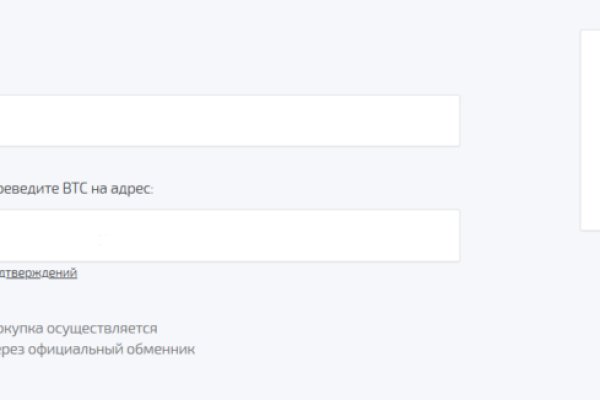Click the "переведите BTC на адрес:" label
600x400 pixels.
(76, 188)
